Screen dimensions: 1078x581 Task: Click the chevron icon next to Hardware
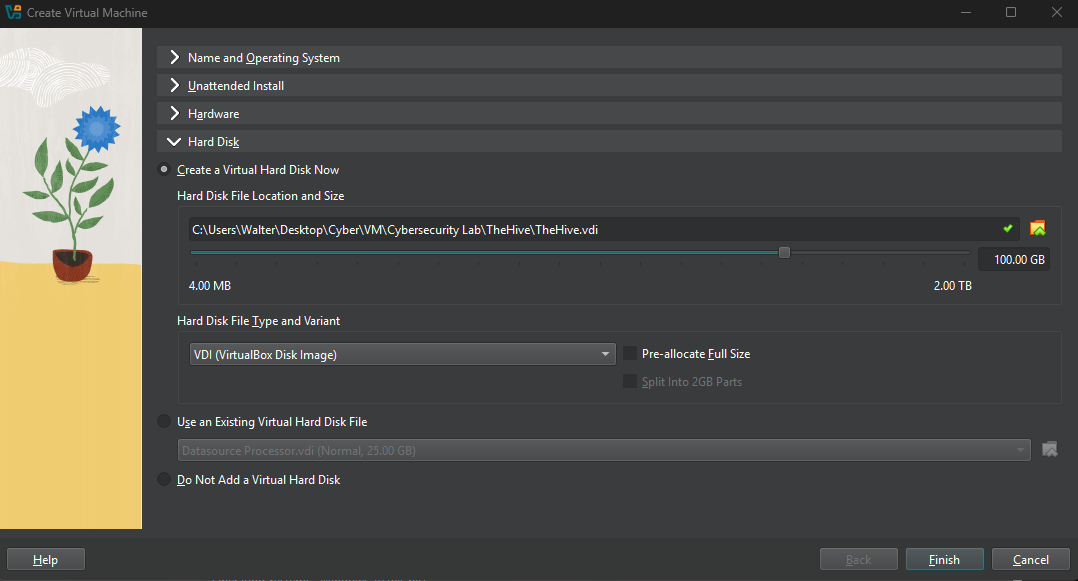175,114
